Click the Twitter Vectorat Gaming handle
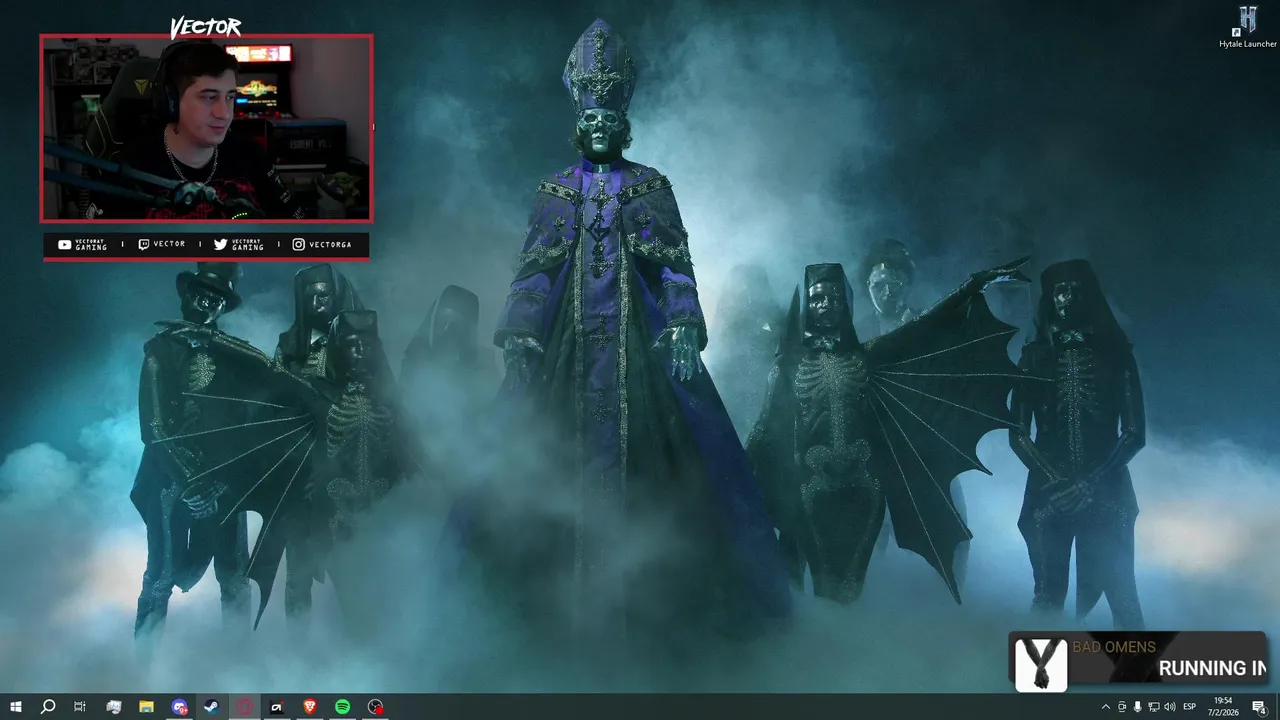 239,245
